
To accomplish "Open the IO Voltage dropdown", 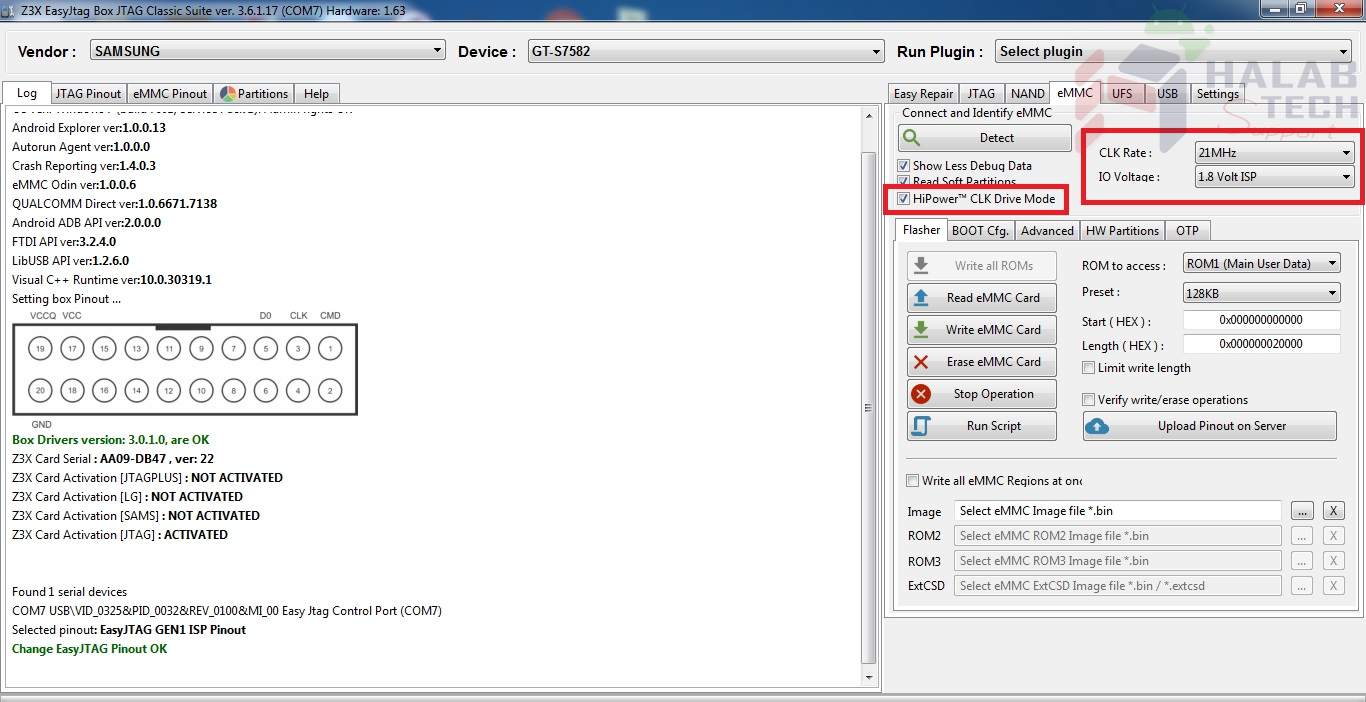I will click(1274, 177).
